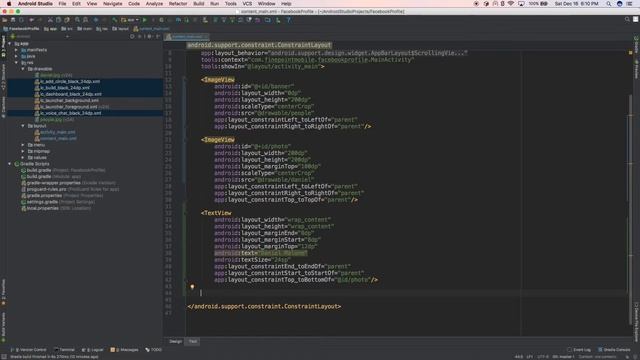Viewport: 640px width, 360px height.
Task: Open content_main.xml in project tree
Action: pos(58,138)
